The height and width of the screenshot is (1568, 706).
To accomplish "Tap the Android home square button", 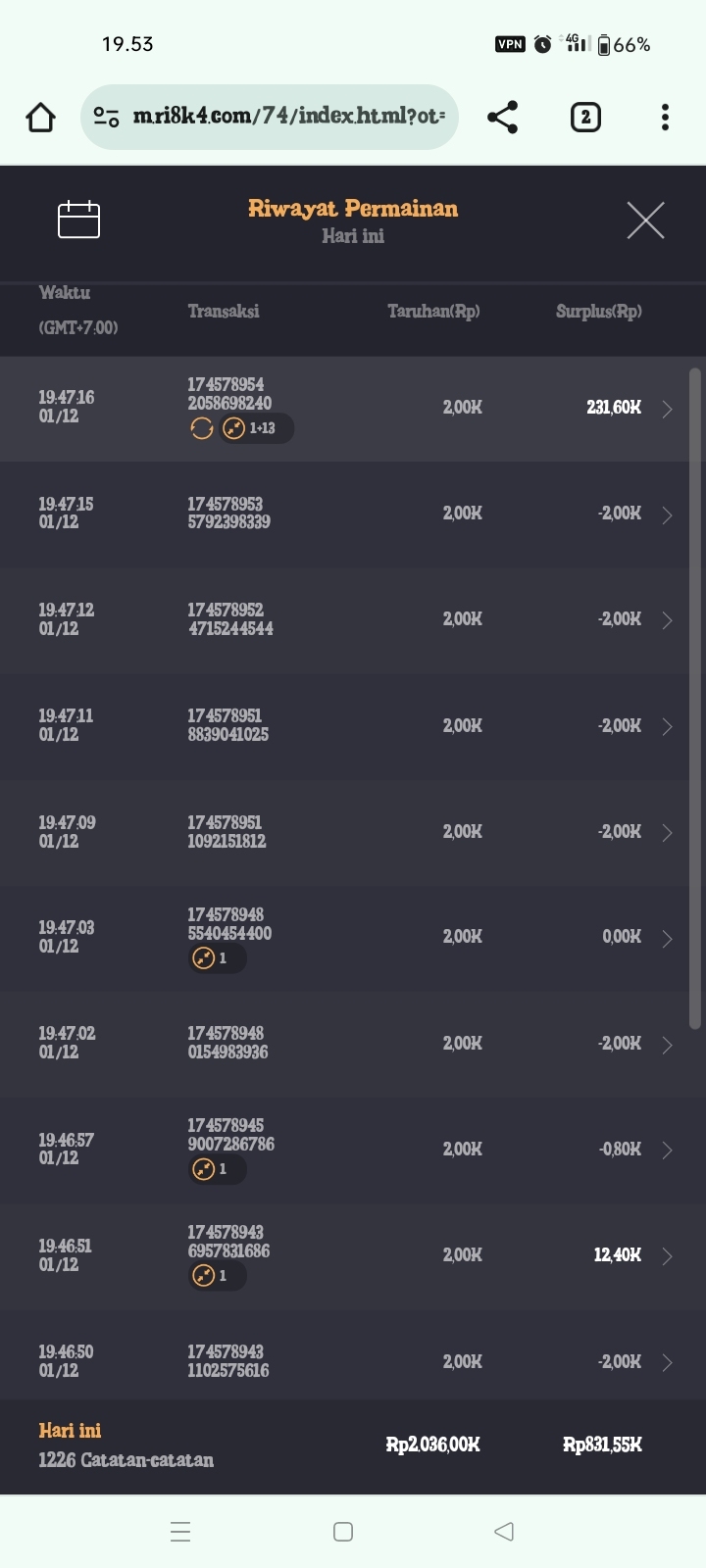I will (343, 1532).
